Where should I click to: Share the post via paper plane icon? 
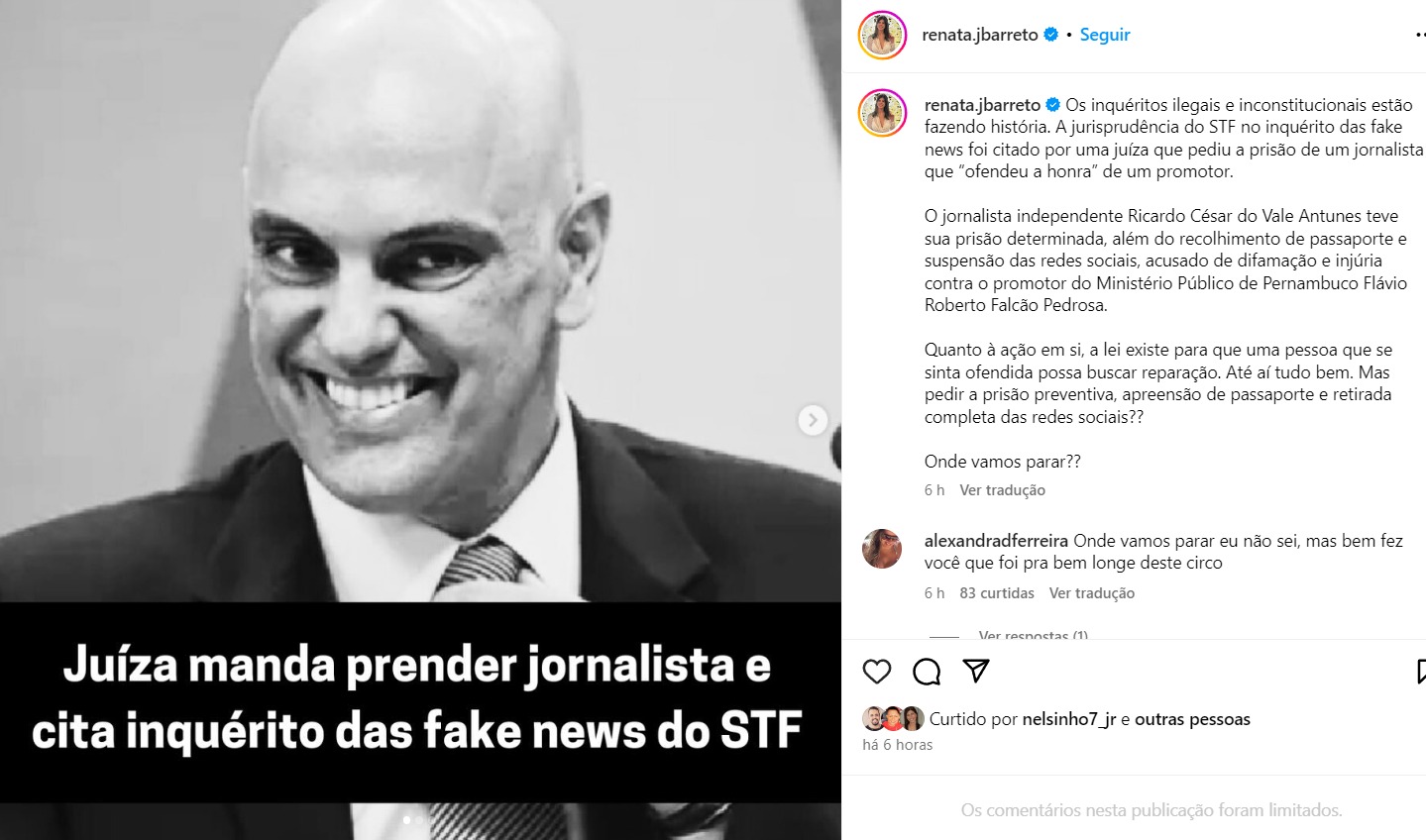[976, 671]
